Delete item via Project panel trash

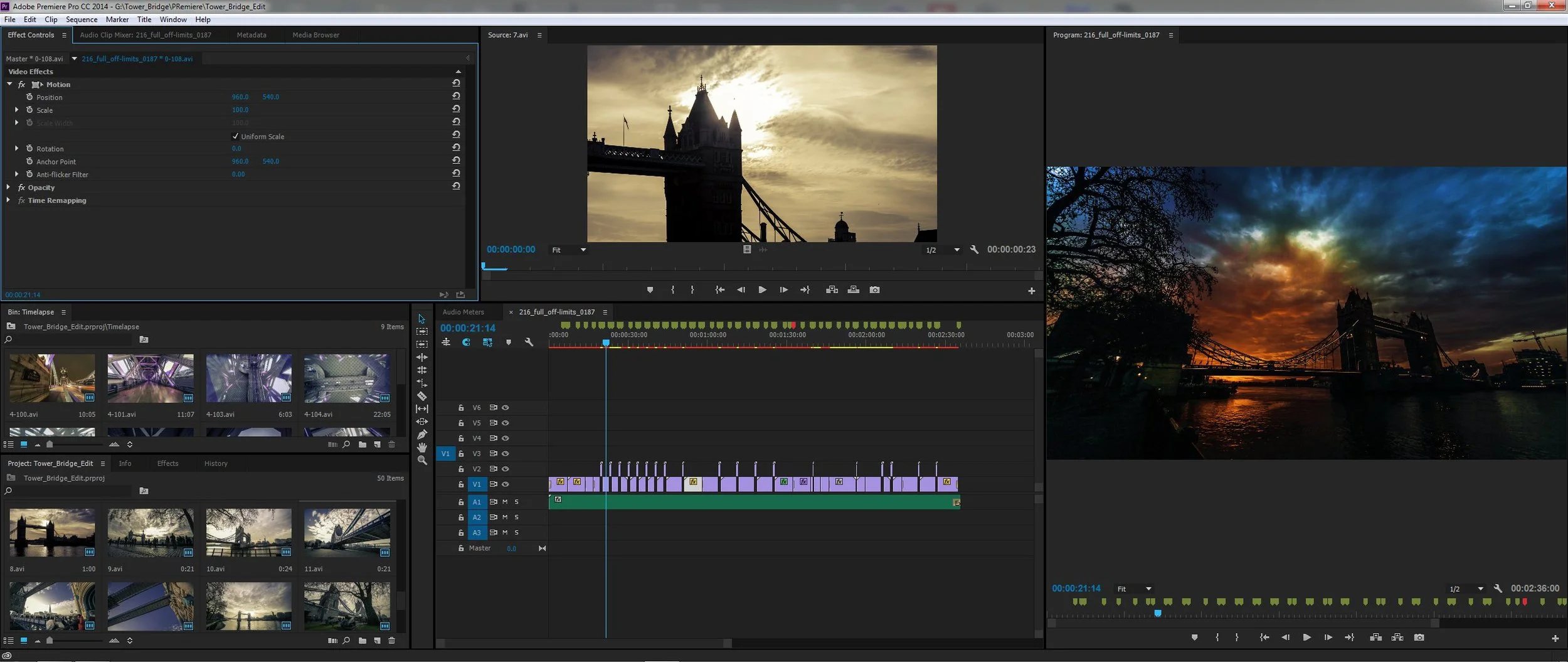392,641
